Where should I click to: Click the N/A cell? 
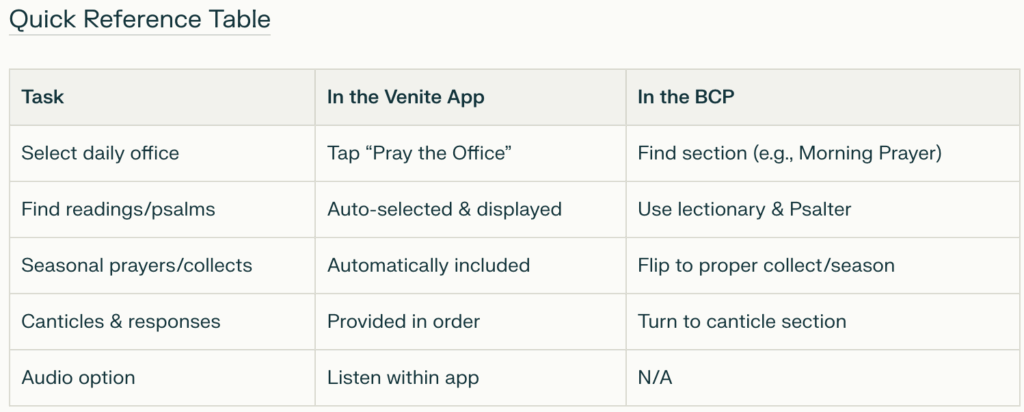[823, 378]
